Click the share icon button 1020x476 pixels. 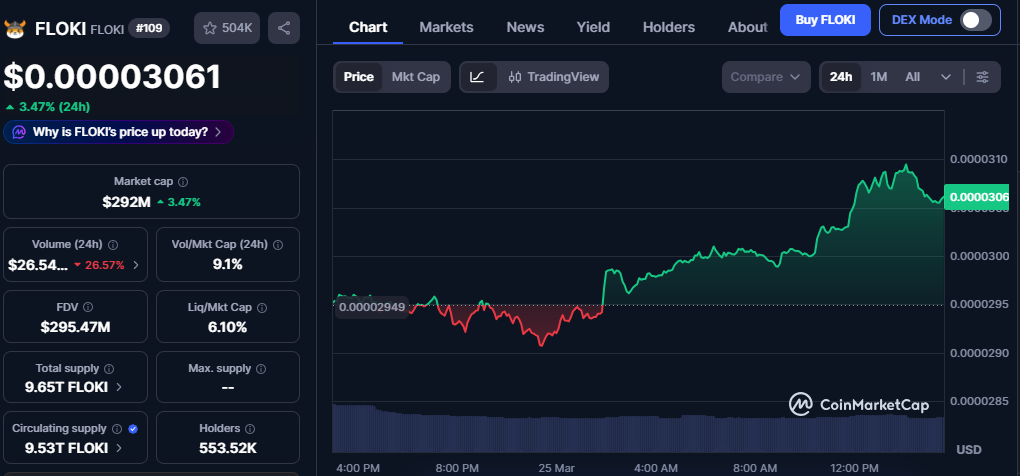coord(284,28)
